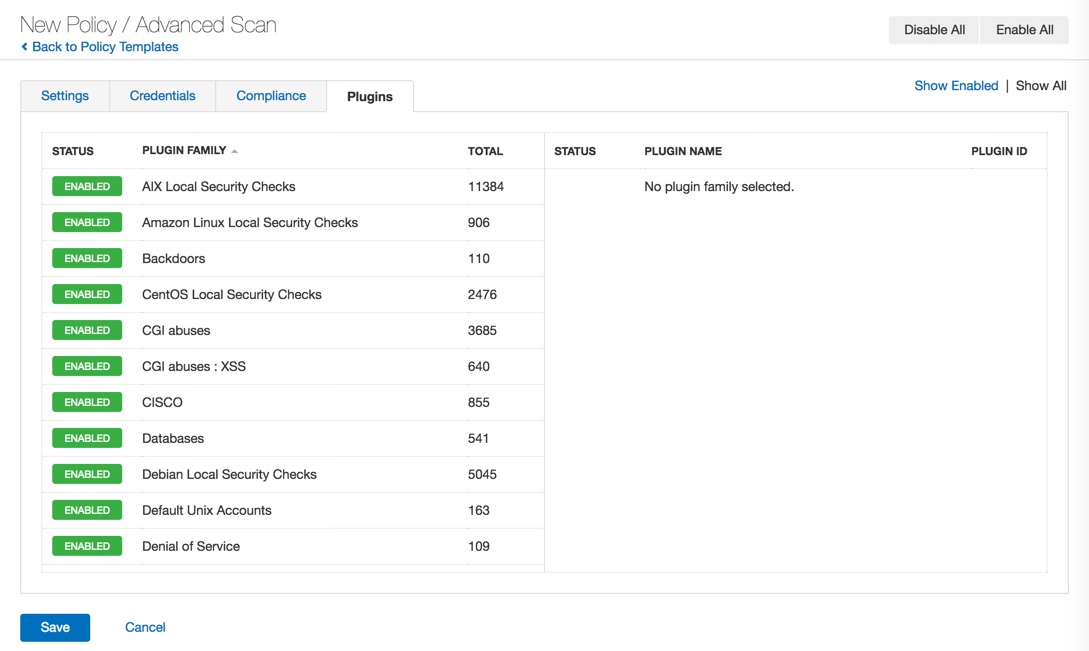The height and width of the screenshot is (651, 1089).
Task: Toggle ENABLED status for AIX Local Security Checks
Action: [x=87, y=187]
